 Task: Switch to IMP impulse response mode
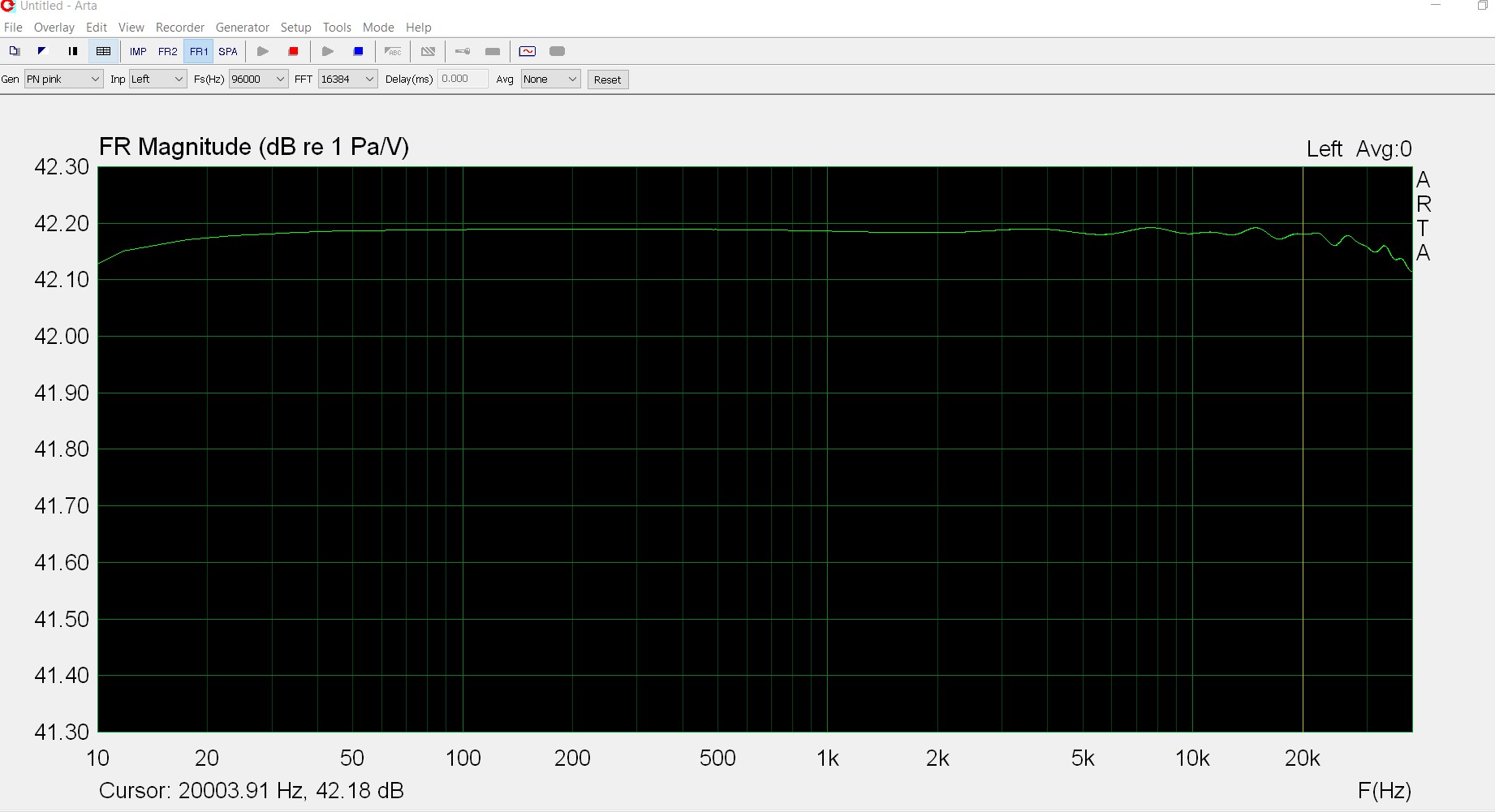pos(138,51)
